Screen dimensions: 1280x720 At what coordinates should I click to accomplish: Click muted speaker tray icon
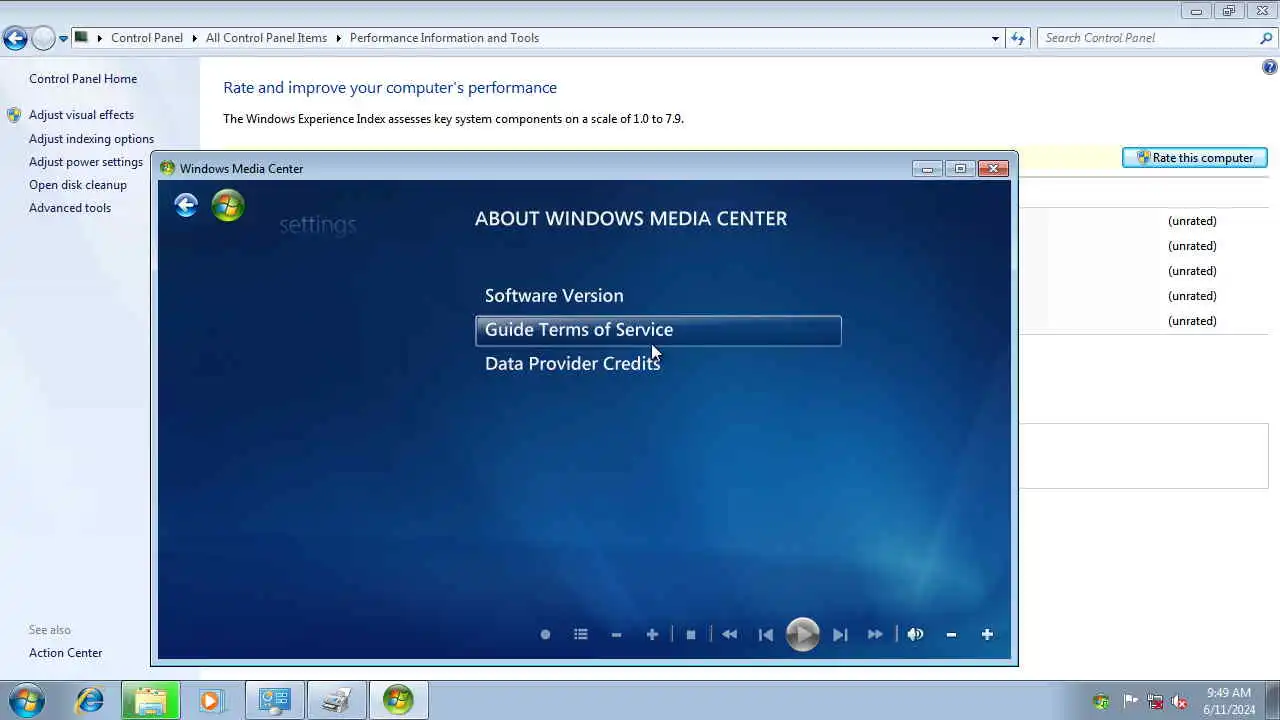click(x=1180, y=701)
